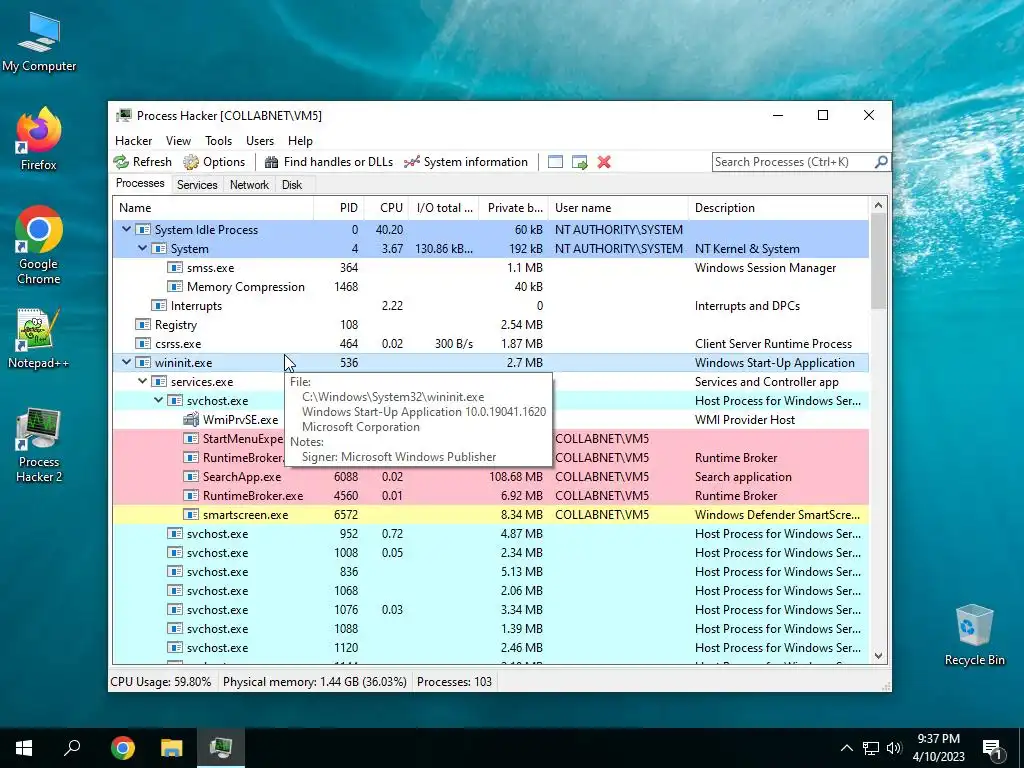
Task: Open the Recycle Bin
Action: [974, 635]
